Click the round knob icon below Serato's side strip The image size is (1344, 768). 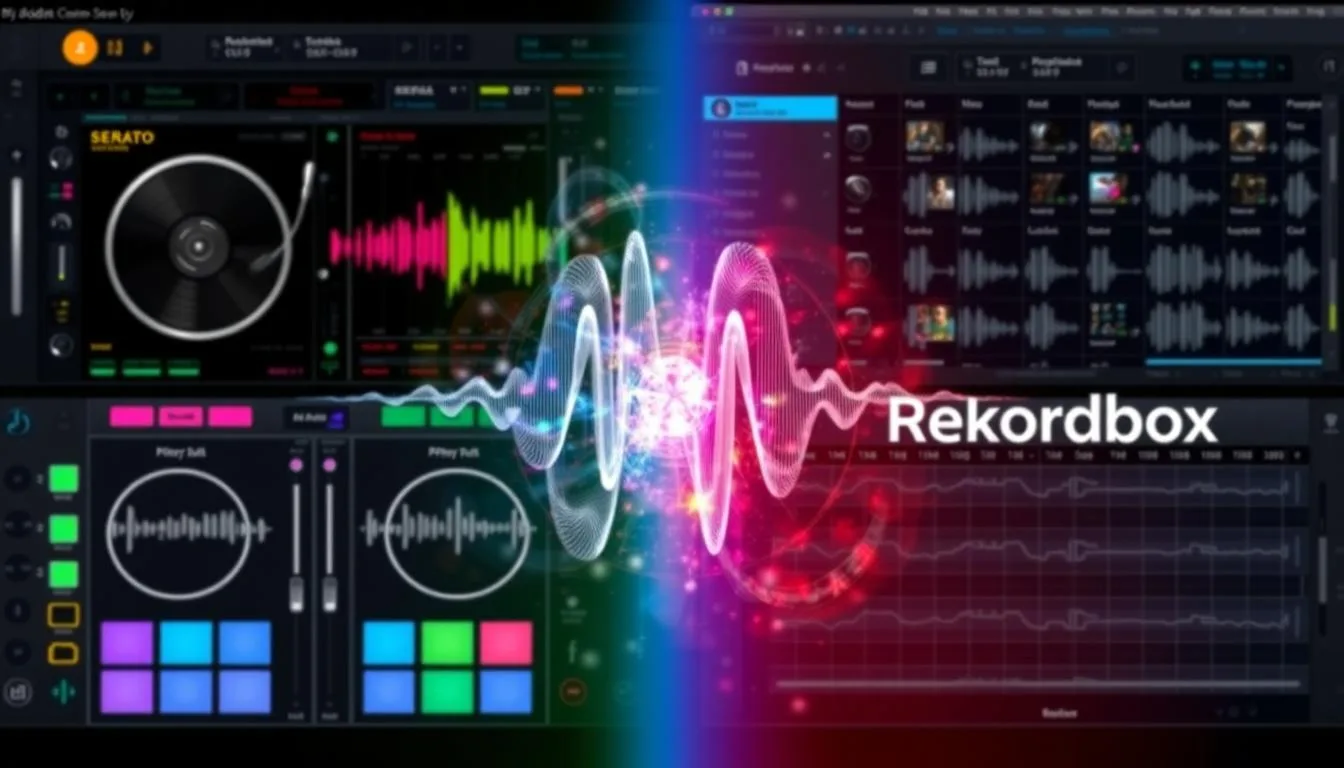coord(60,345)
